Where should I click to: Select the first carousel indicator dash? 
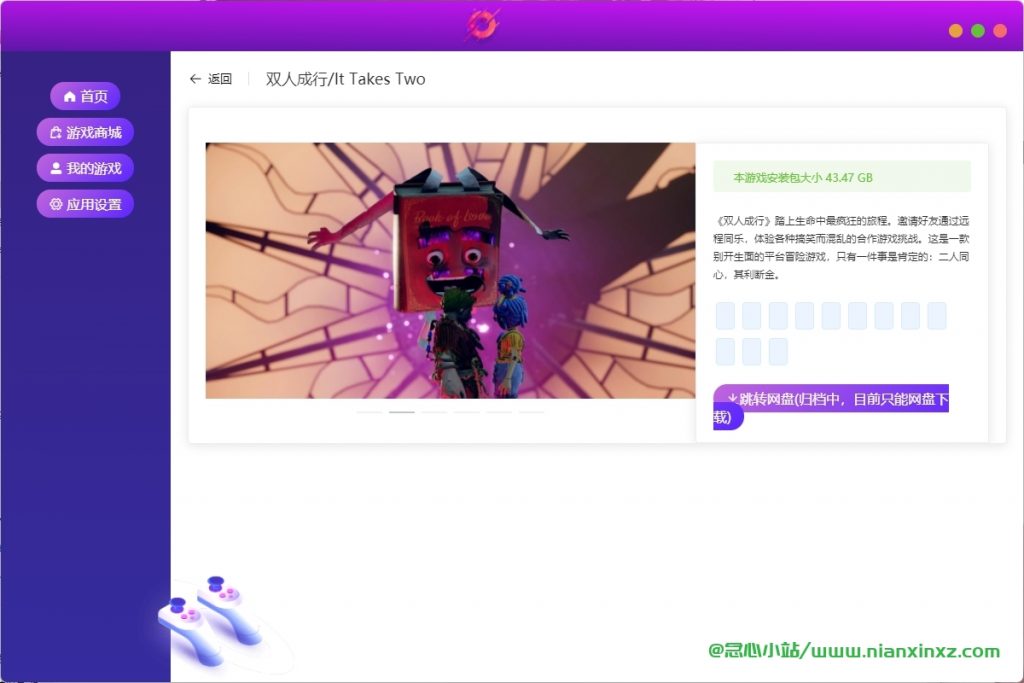[x=369, y=412]
